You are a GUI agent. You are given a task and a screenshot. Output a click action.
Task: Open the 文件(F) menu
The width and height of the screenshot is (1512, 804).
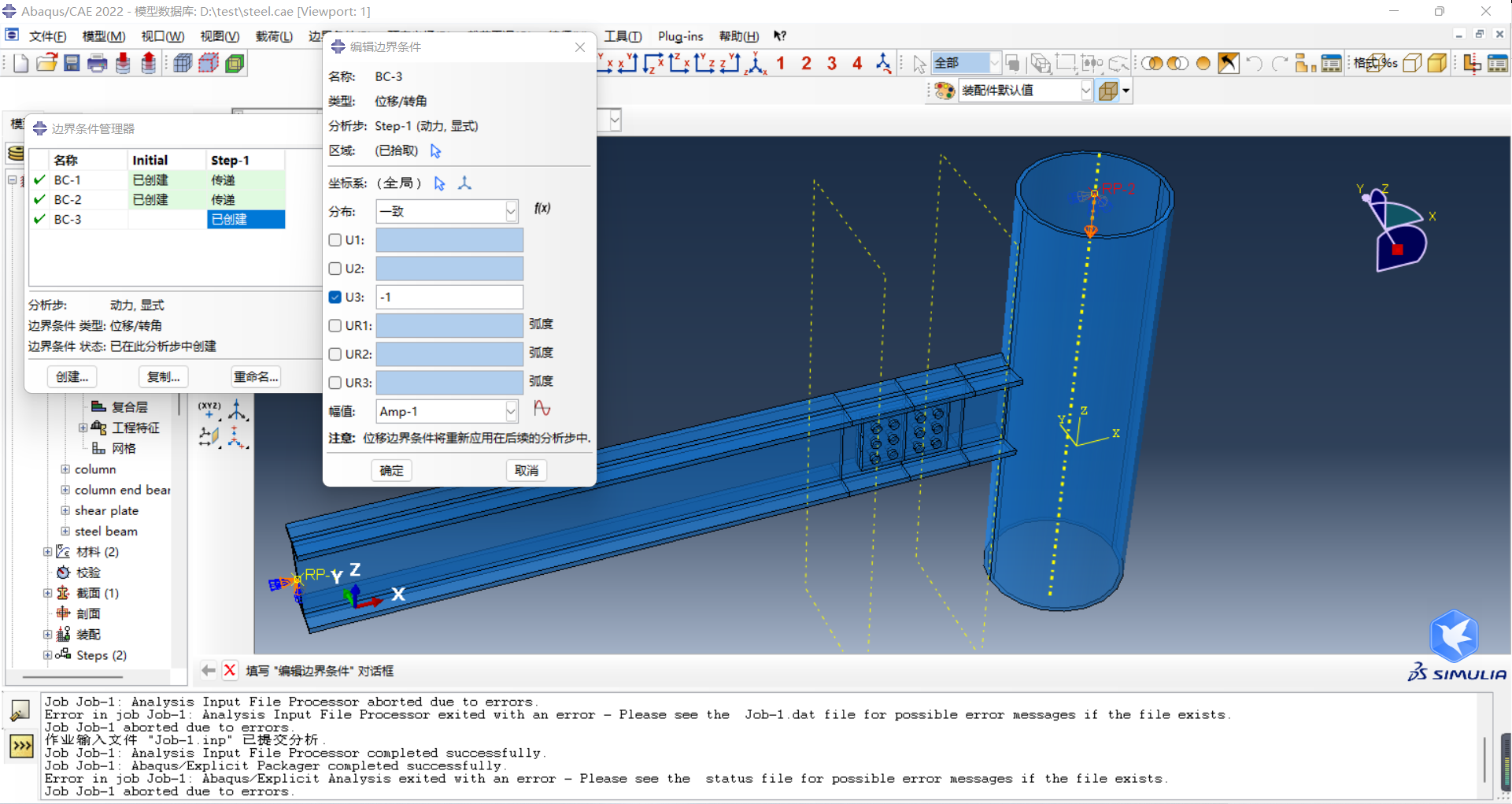[47, 36]
